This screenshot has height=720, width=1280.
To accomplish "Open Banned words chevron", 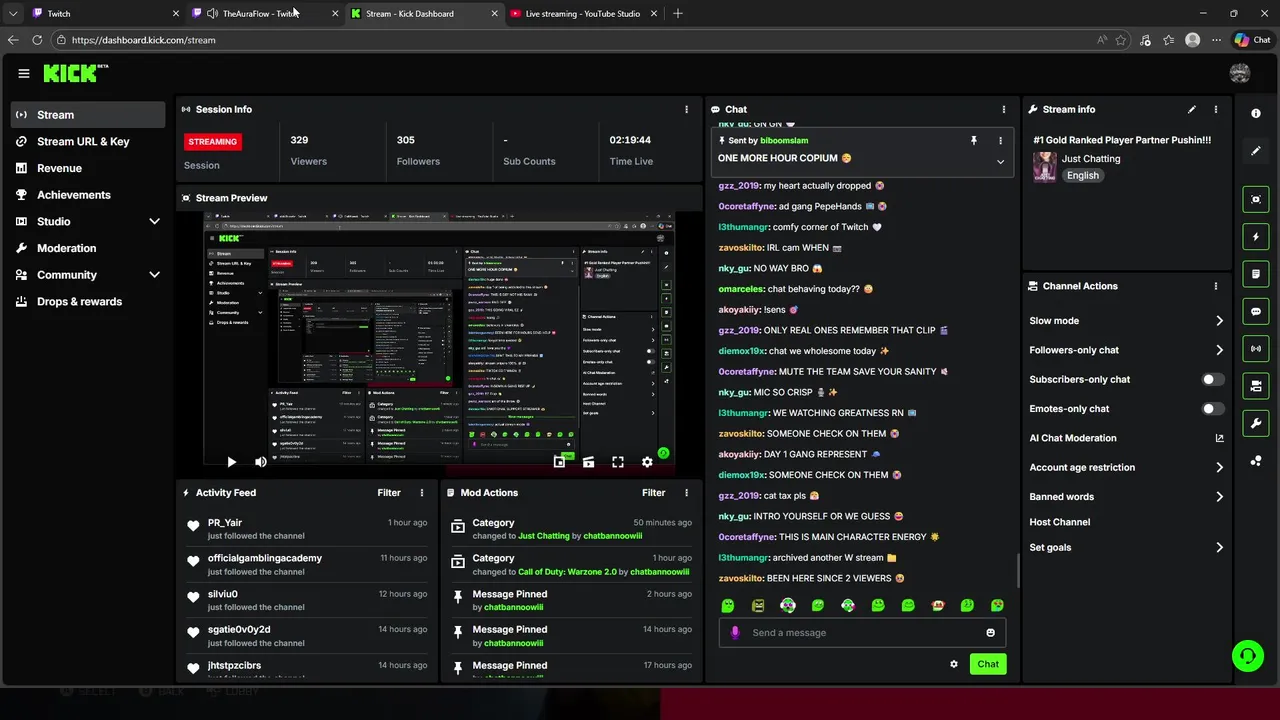I will 1219,497.
